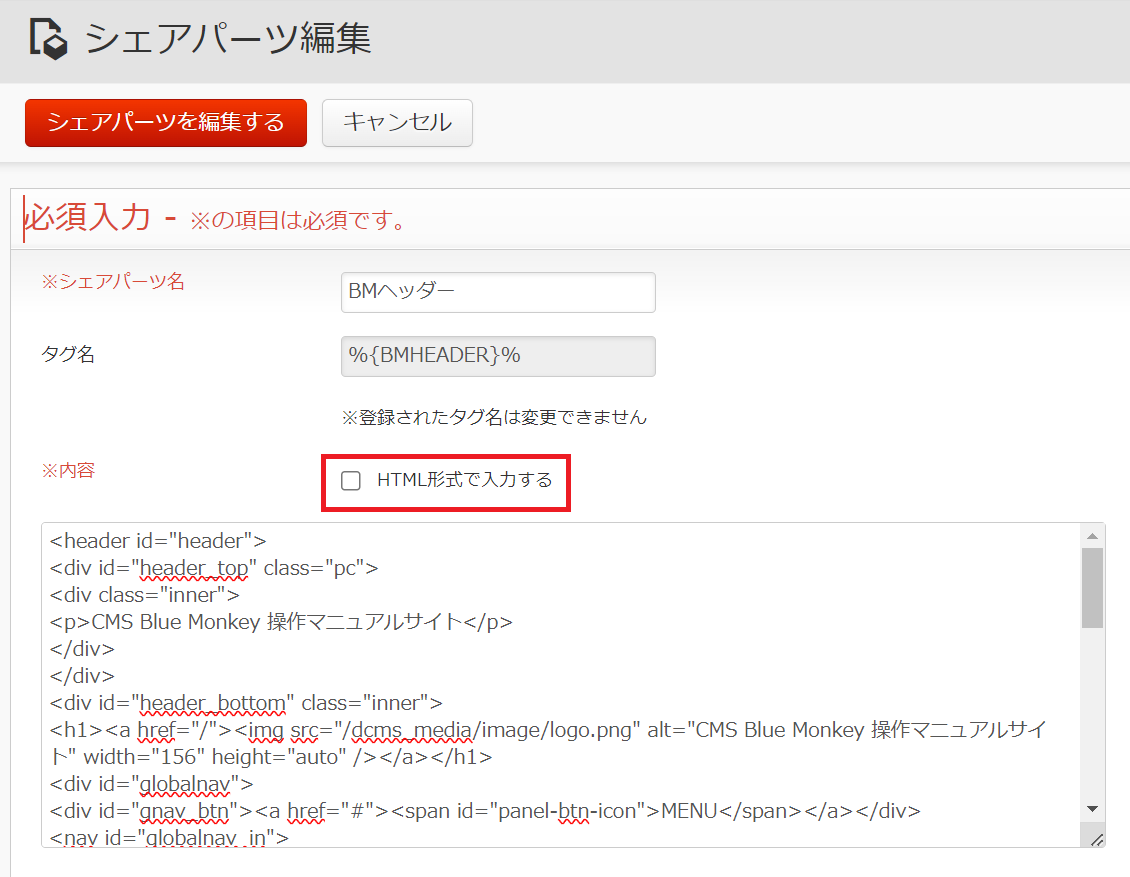Click the scroll up arrow of content textarea
Viewport: 1130px width, 877px height.
(1093, 536)
